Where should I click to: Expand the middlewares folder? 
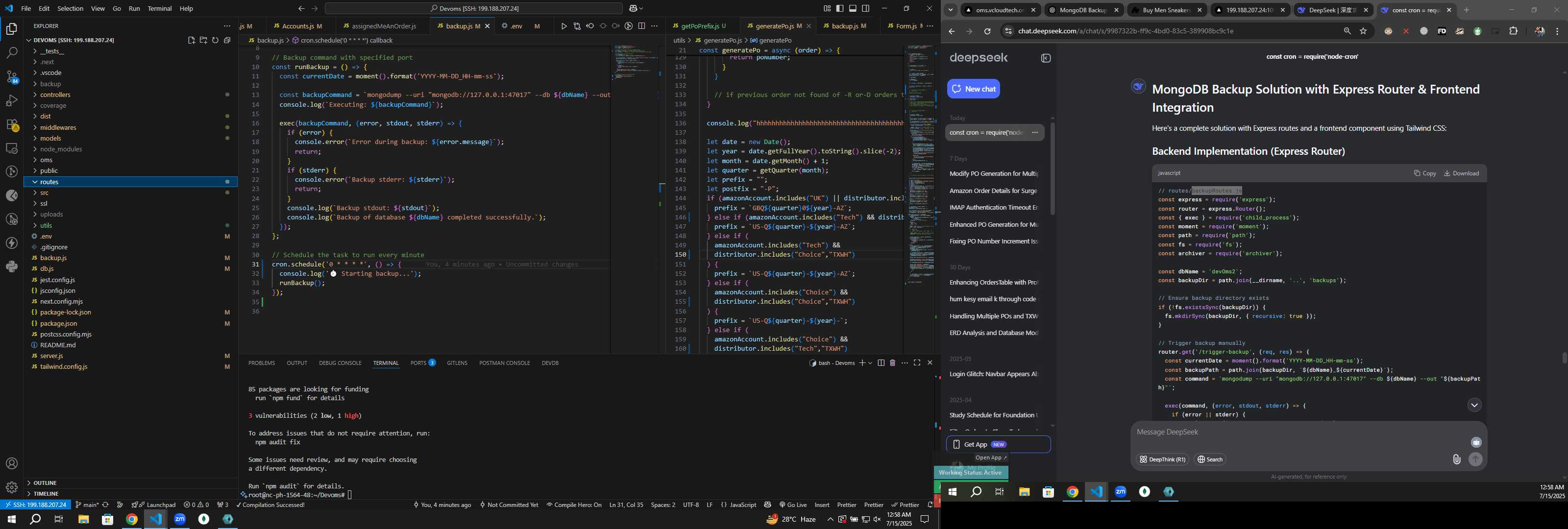tap(130, 128)
